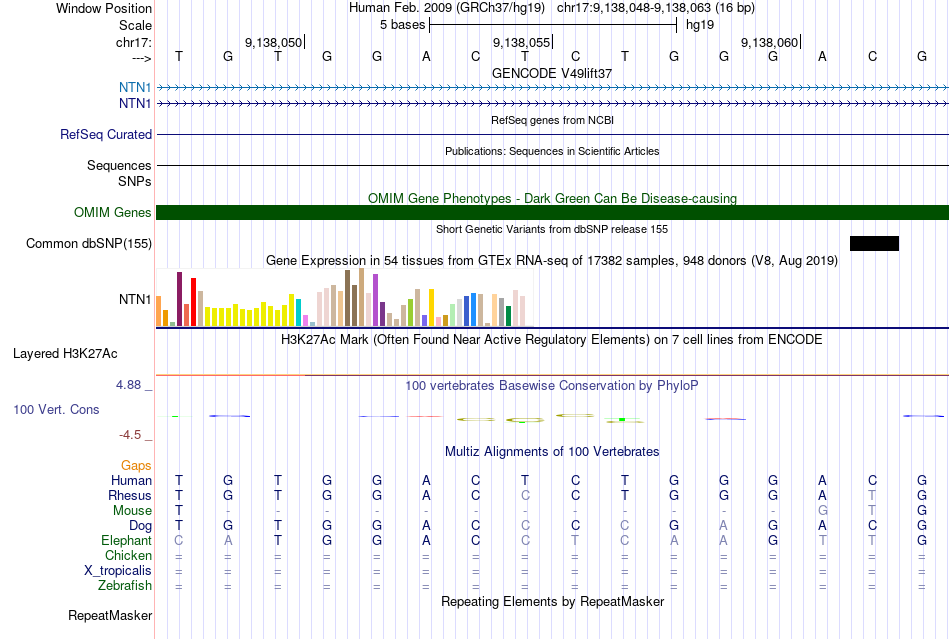Viewport: 950px width, 639px height.
Task: Open the RepeatMasker track label
Action: point(110,615)
